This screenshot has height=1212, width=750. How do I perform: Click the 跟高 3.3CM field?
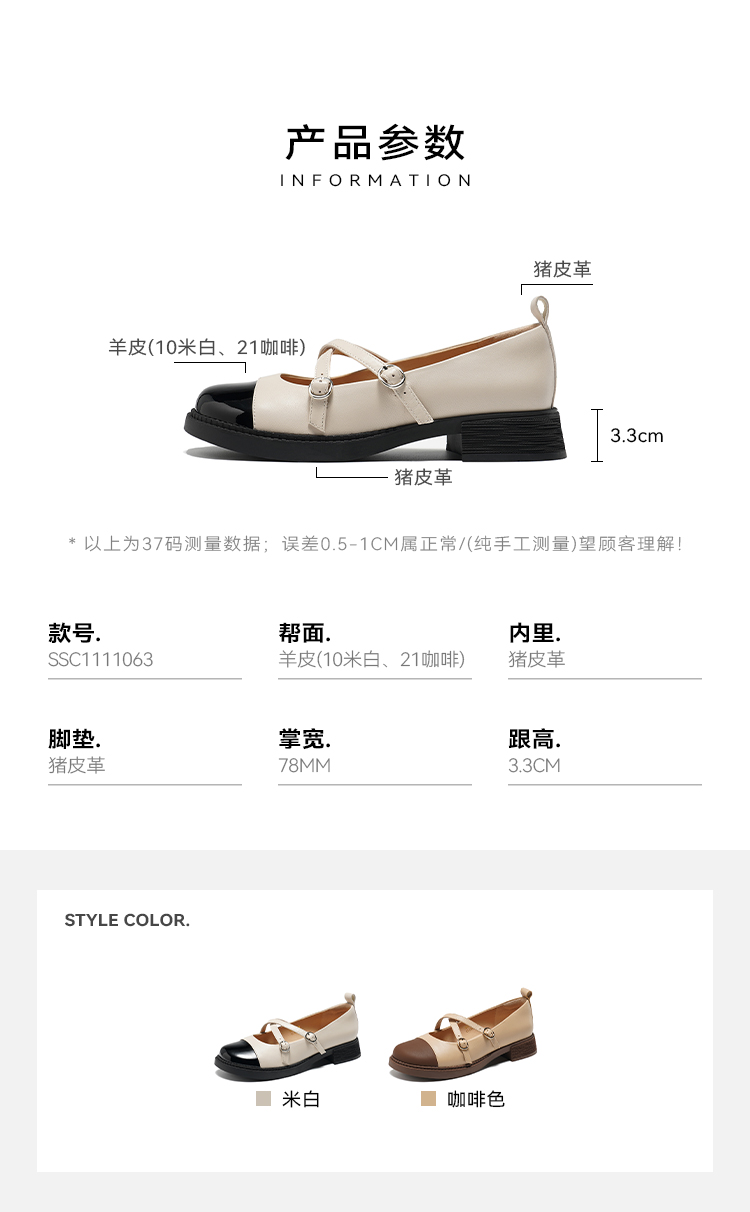coord(605,756)
